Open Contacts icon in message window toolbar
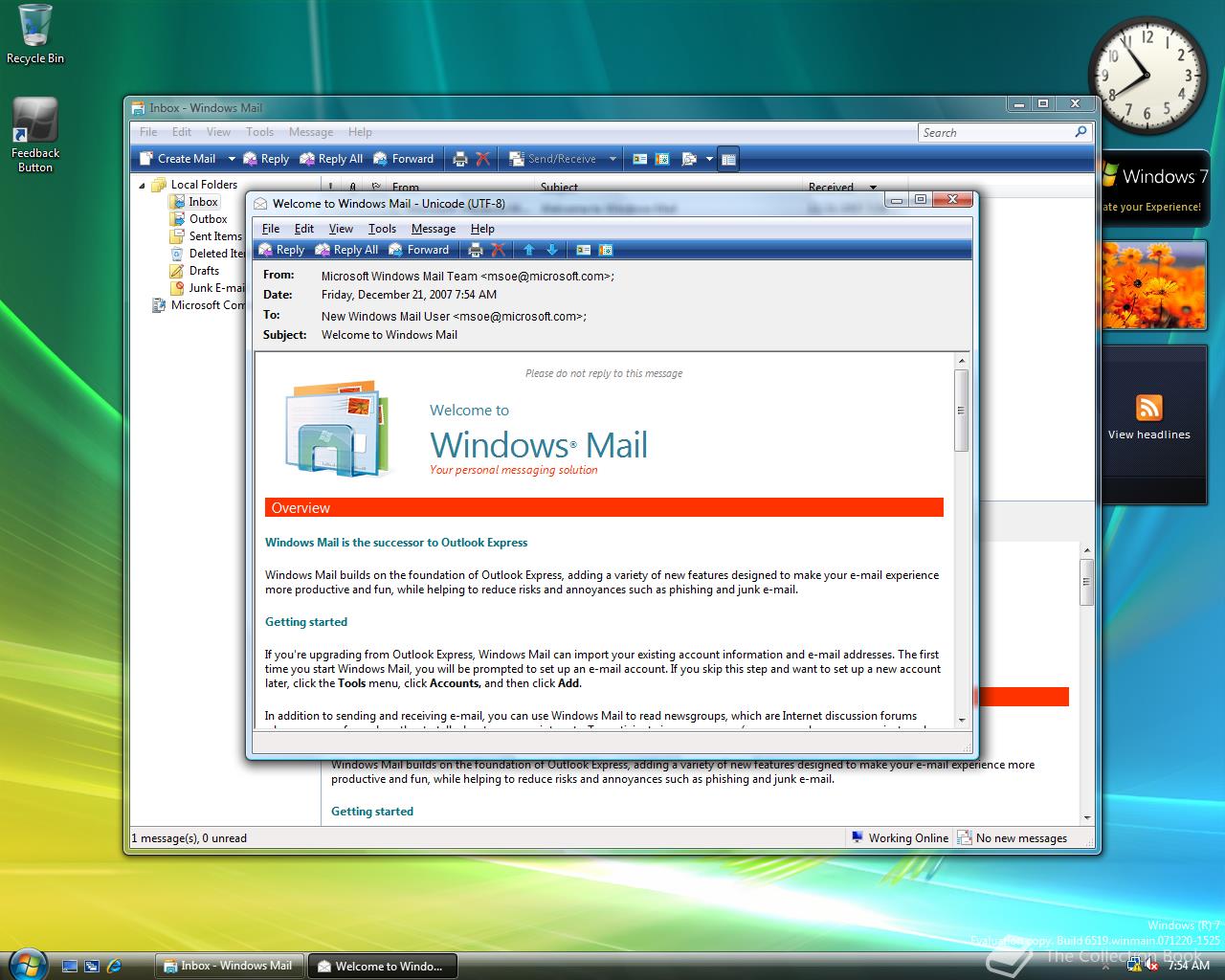This screenshot has width=1225, height=980. (584, 250)
